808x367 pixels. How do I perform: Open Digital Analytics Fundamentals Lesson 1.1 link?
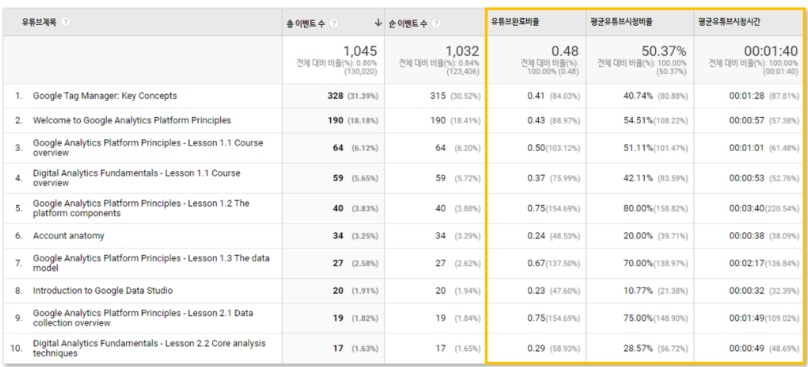[x=137, y=178]
